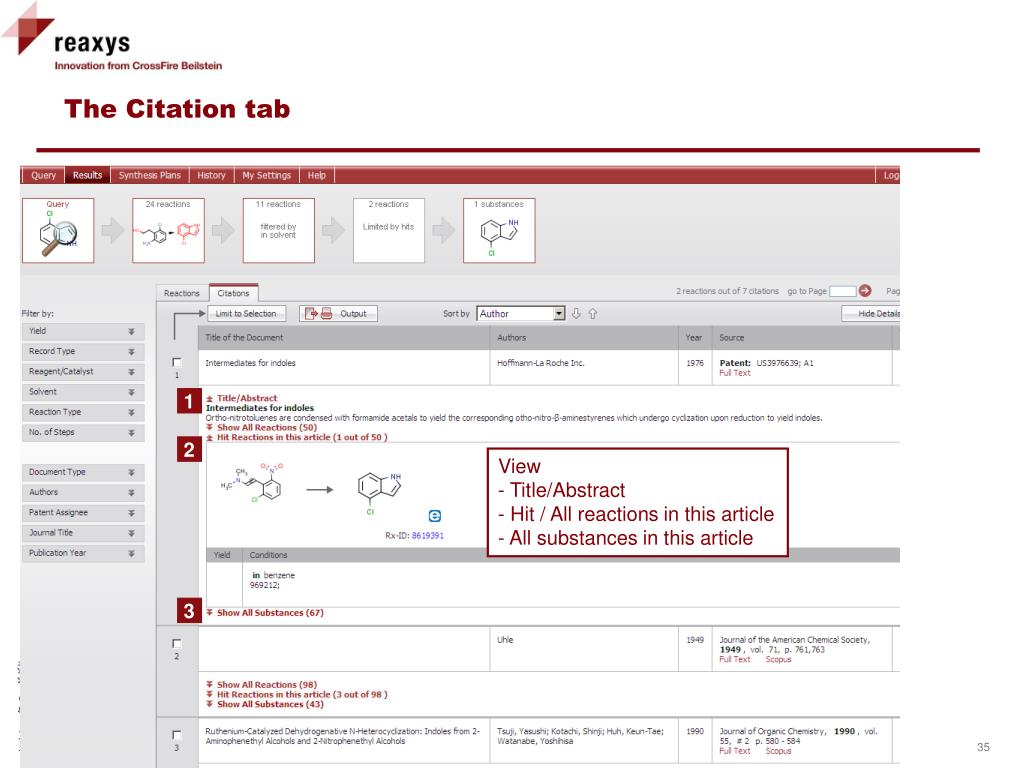Expand Hit Reactions (3 out of 98)
The height and width of the screenshot is (768, 1024).
click(296, 694)
